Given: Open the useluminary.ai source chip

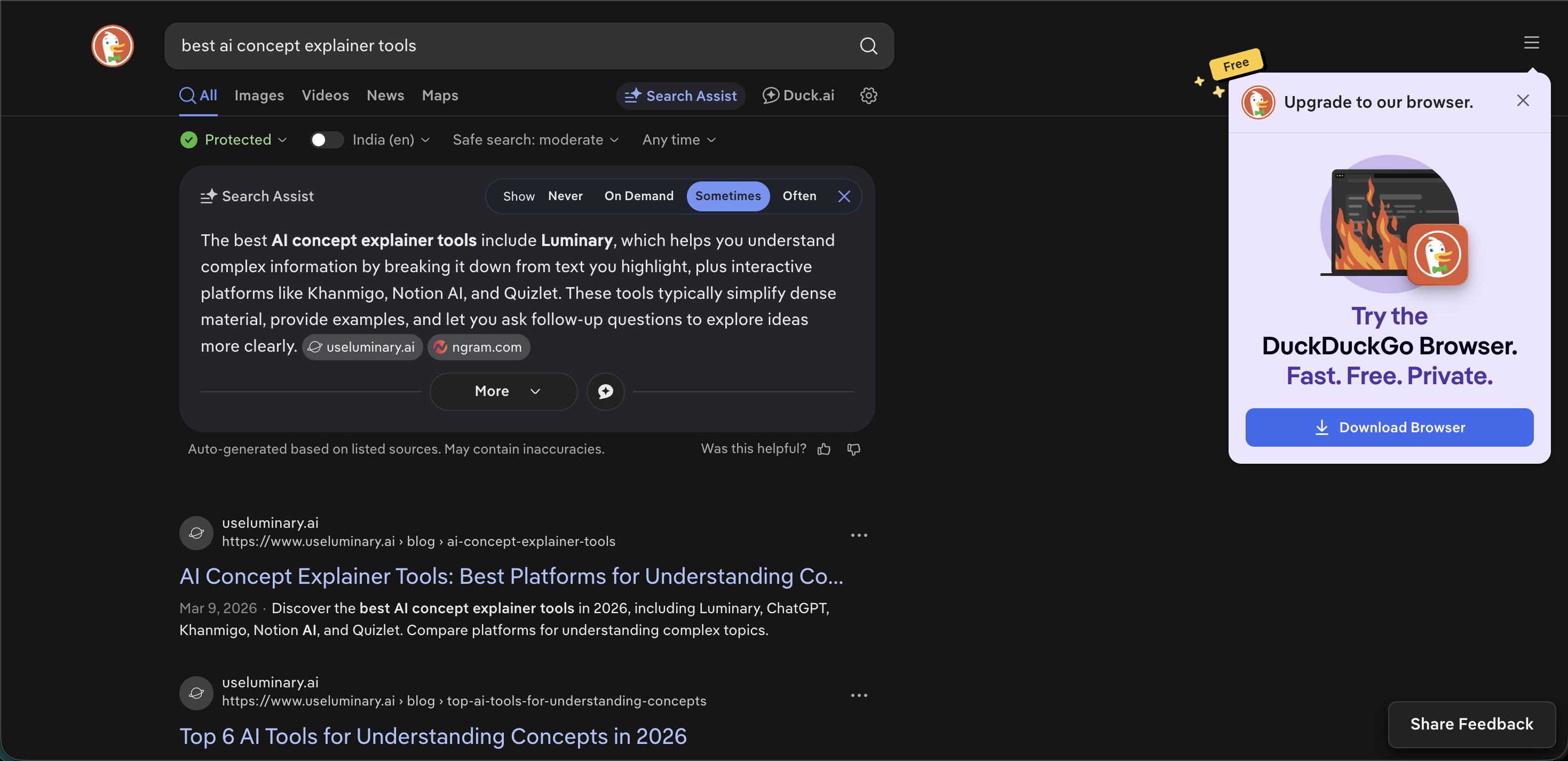Looking at the screenshot, I should point(362,347).
